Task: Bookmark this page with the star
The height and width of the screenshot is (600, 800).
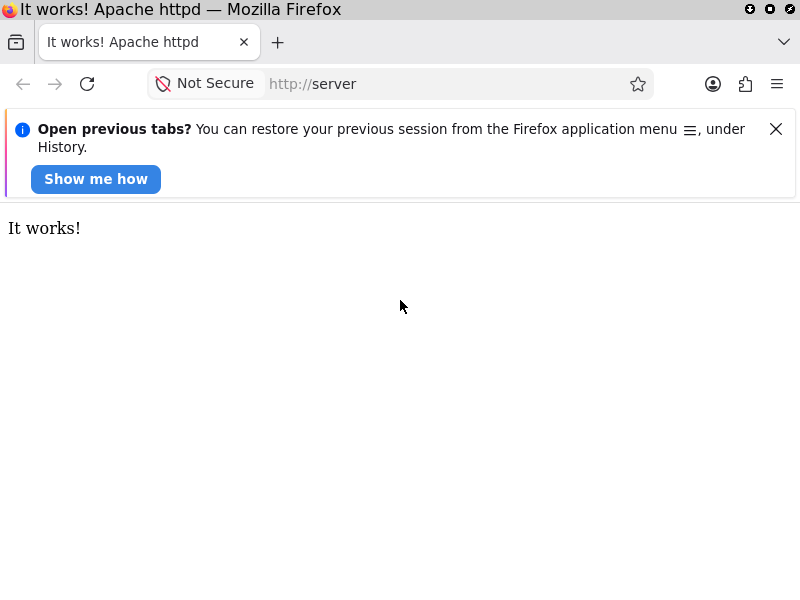Action: pyautogui.click(x=638, y=84)
